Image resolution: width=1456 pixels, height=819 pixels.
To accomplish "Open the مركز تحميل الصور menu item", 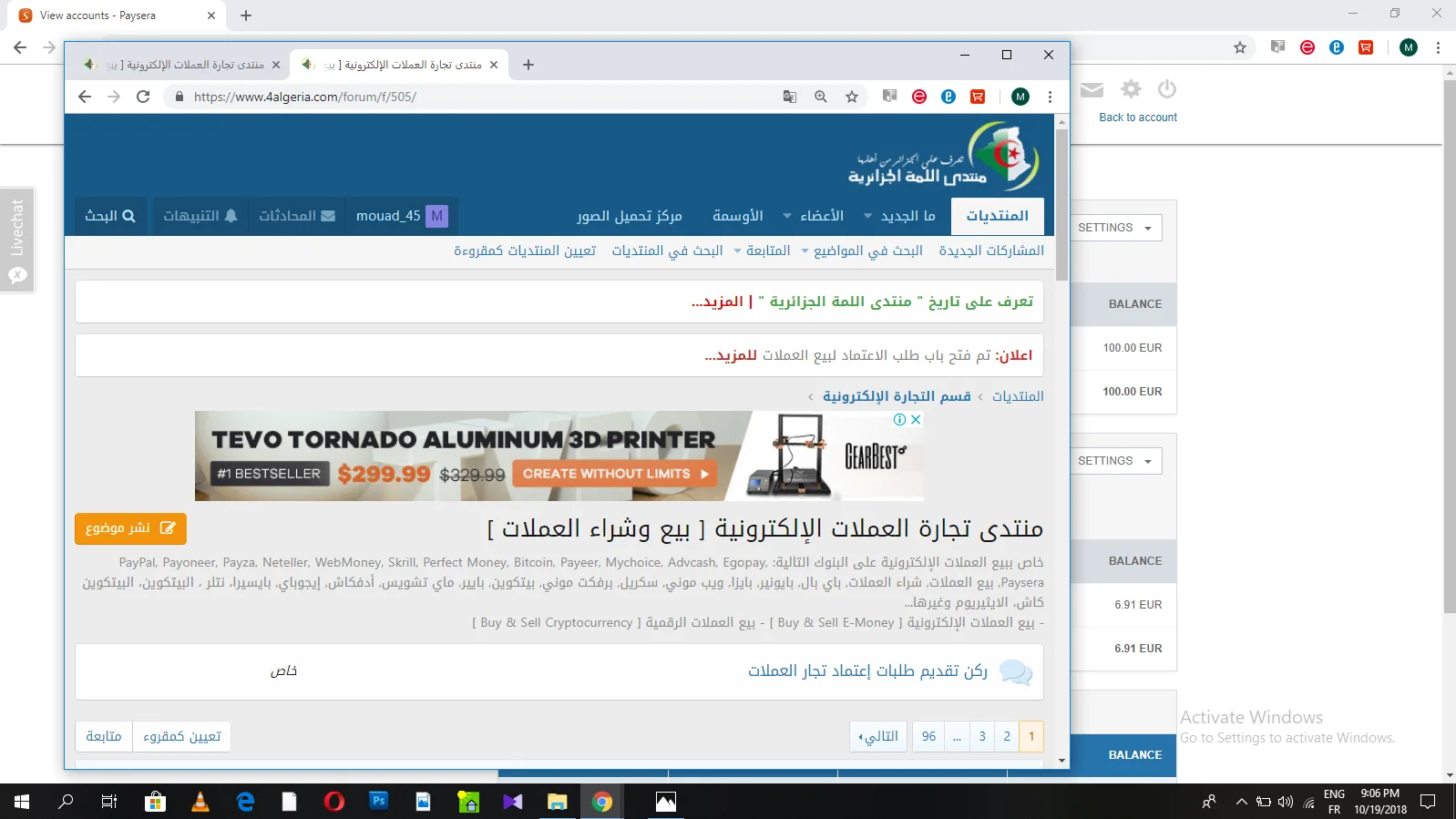I will (x=629, y=216).
